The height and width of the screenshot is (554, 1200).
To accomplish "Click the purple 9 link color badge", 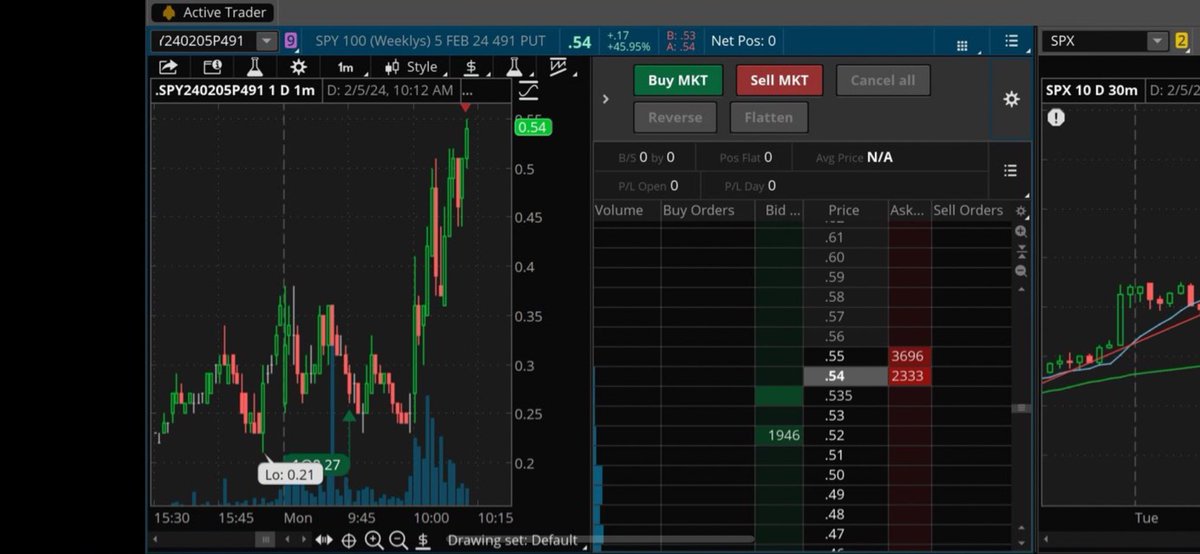I will tap(291, 41).
